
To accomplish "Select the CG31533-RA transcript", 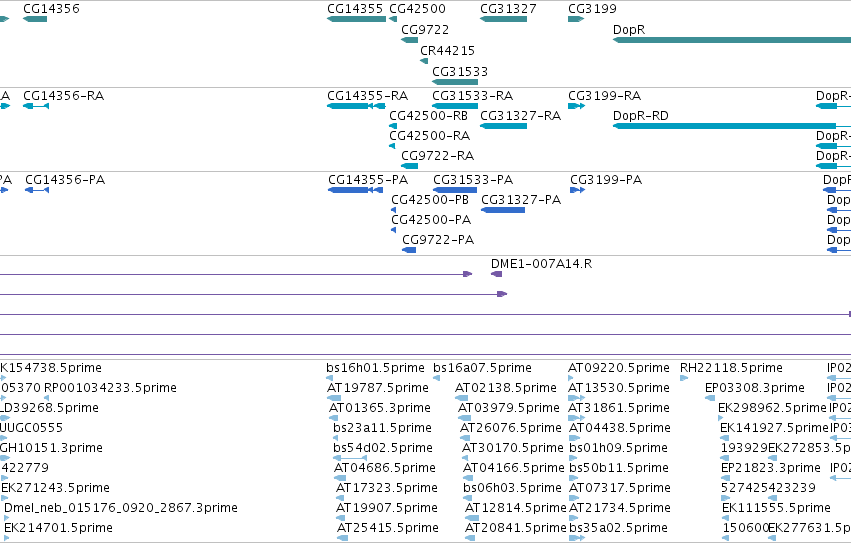I will [x=455, y=106].
